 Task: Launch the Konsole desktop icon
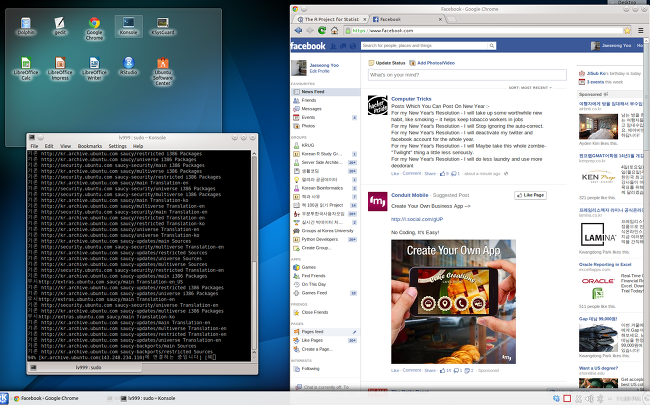[x=129, y=26]
